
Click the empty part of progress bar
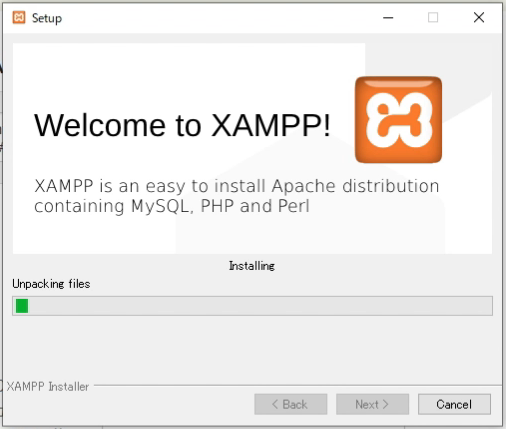[x=260, y=306]
